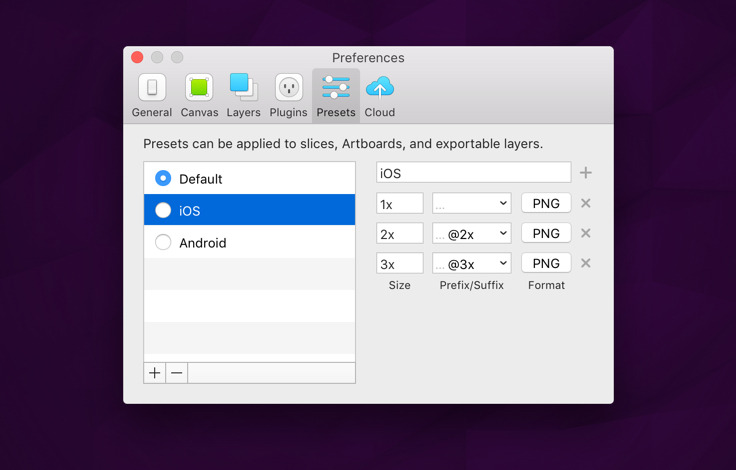Close the Preferences window
This screenshot has width=736, height=470.
[137, 57]
